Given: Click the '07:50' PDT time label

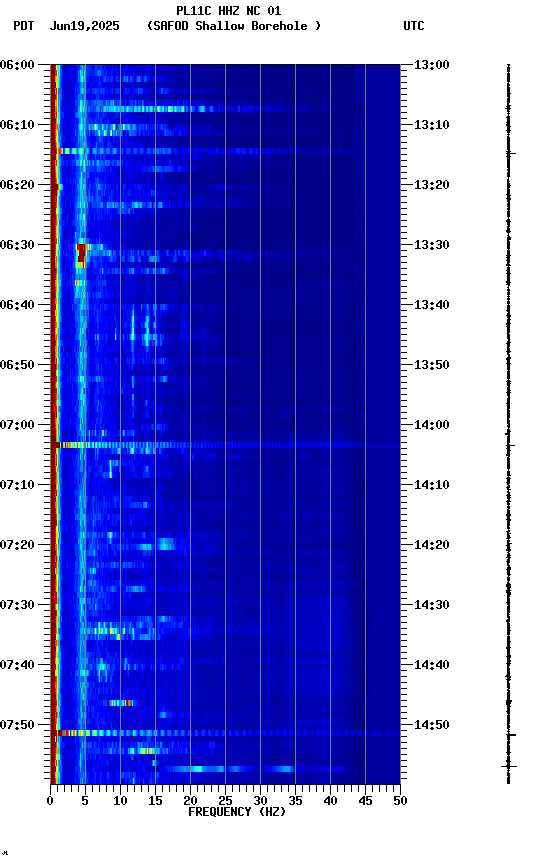Looking at the screenshot, I should click(x=17, y=725).
